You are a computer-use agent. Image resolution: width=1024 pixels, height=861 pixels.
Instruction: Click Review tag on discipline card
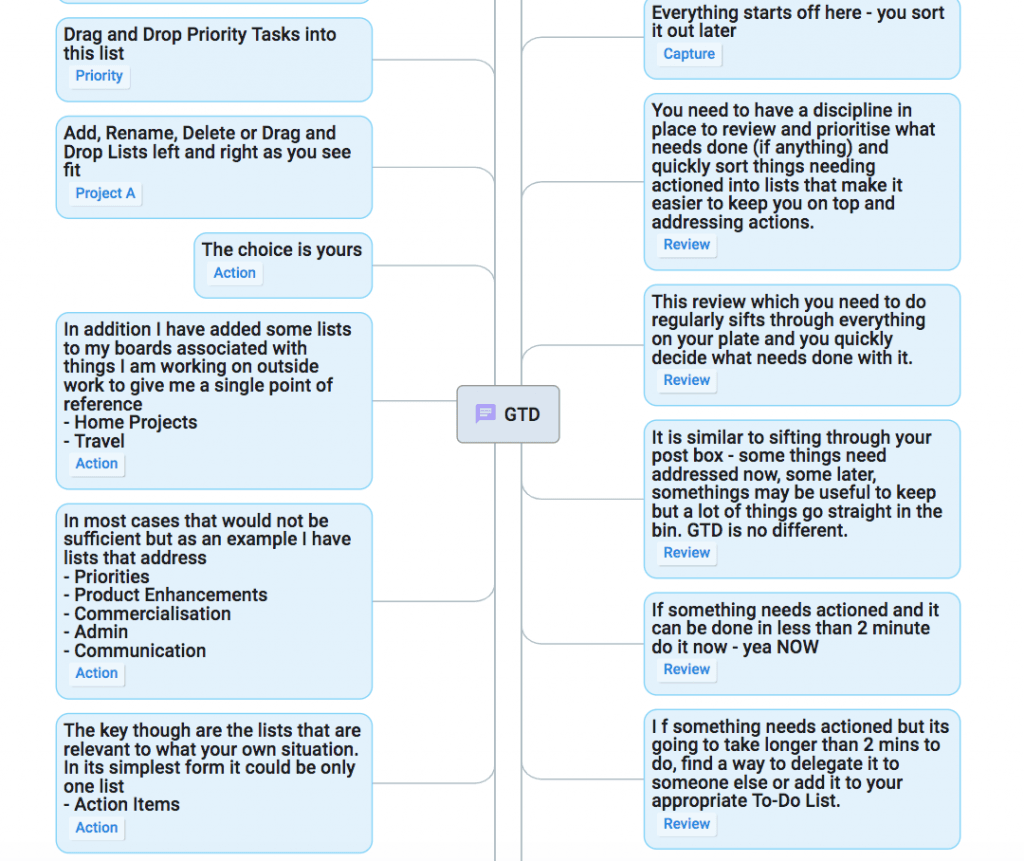(x=686, y=245)
